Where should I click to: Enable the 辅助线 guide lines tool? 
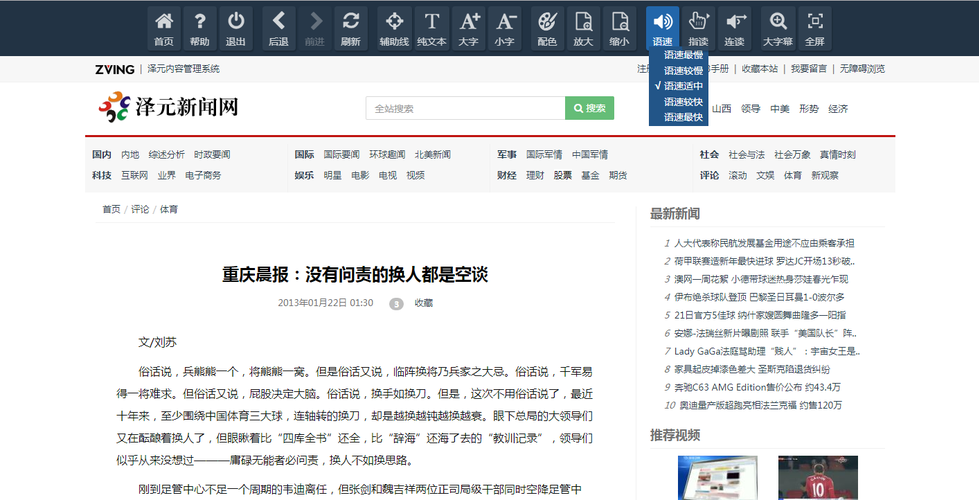point(394,28)
